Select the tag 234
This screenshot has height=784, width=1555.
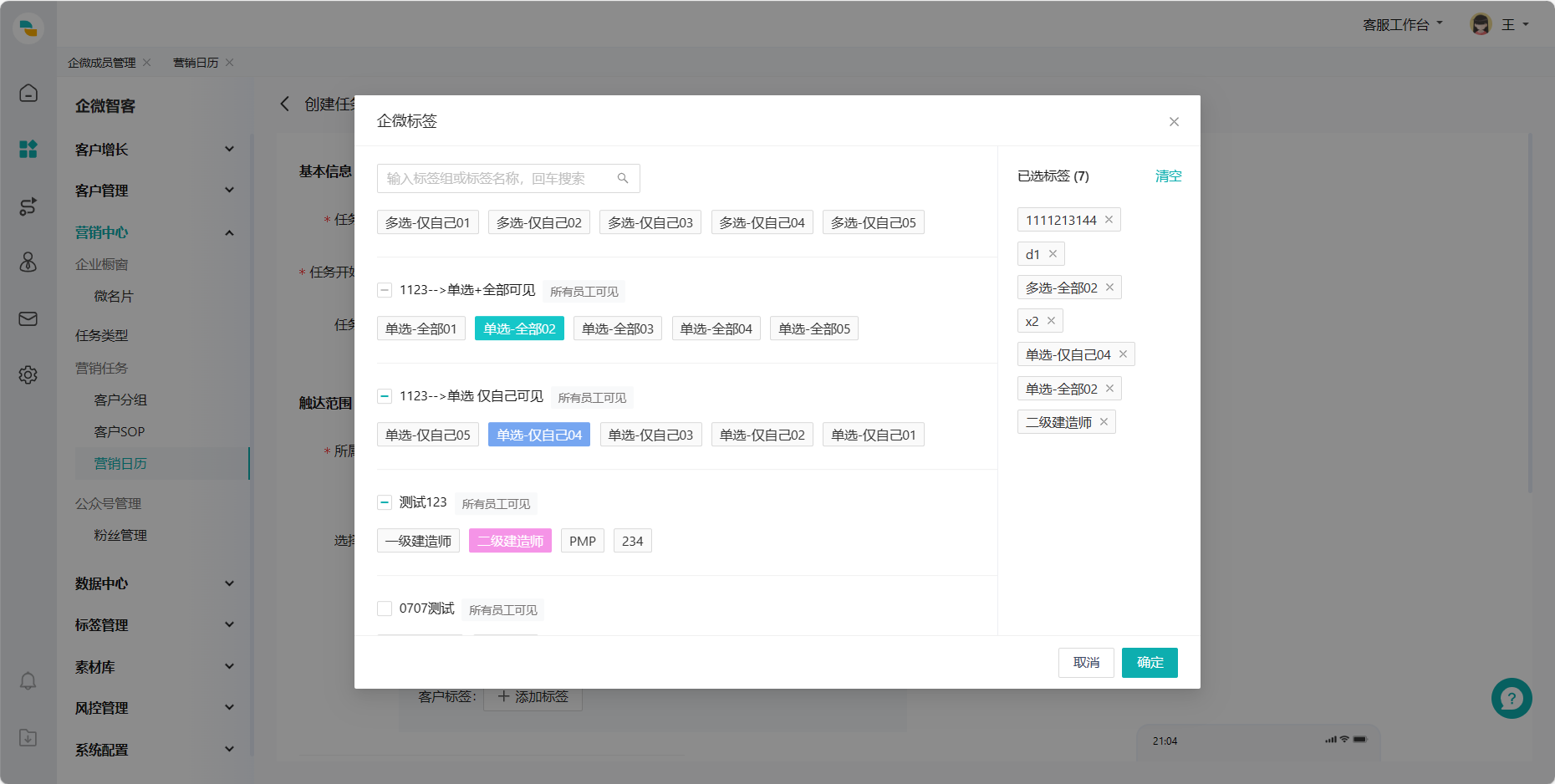(633, 541)
